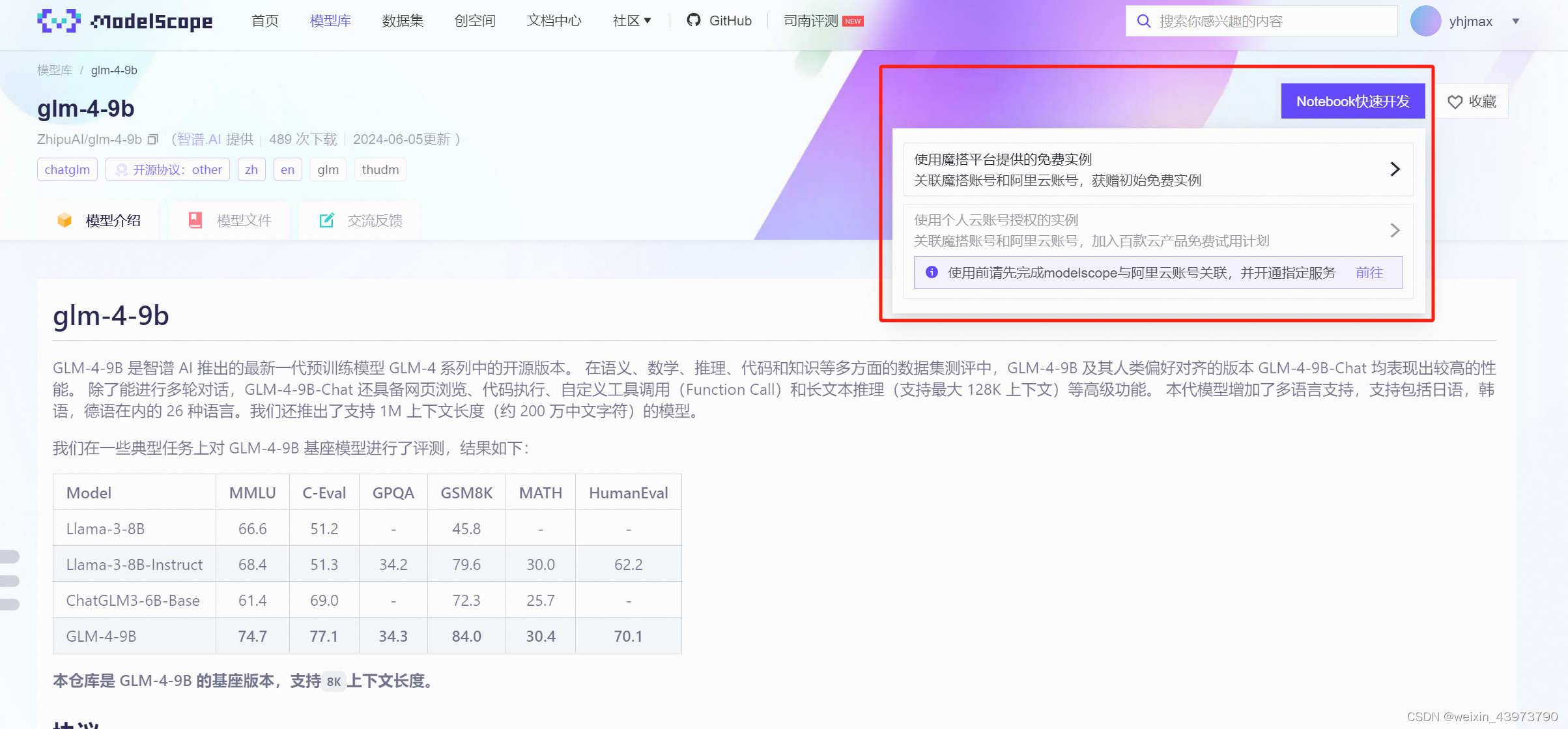Open the yhjmax account dropdown arrow
1568x729 pixels.
pos(1516,21)
